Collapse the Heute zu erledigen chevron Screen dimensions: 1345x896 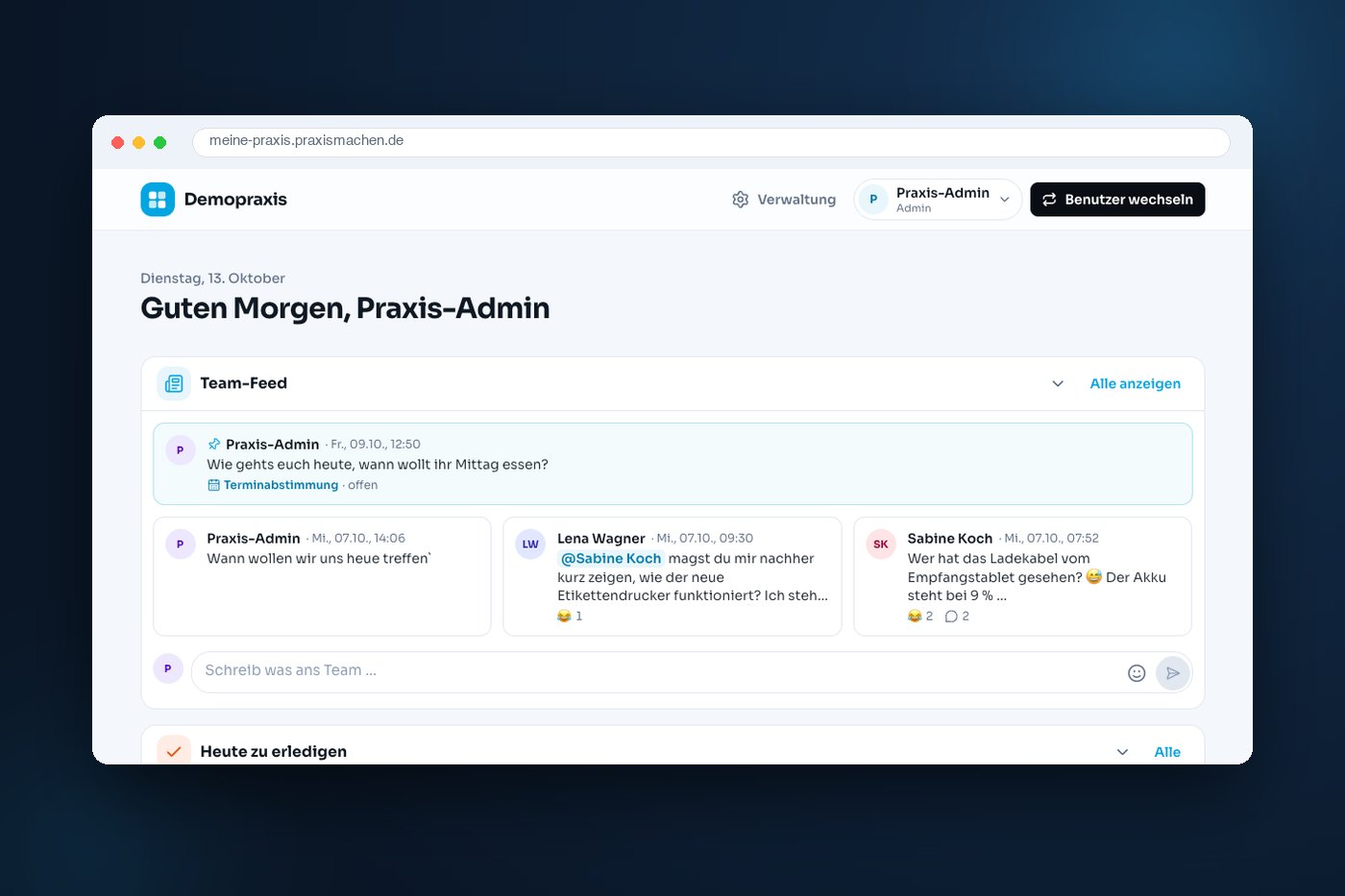(1122, 752)
